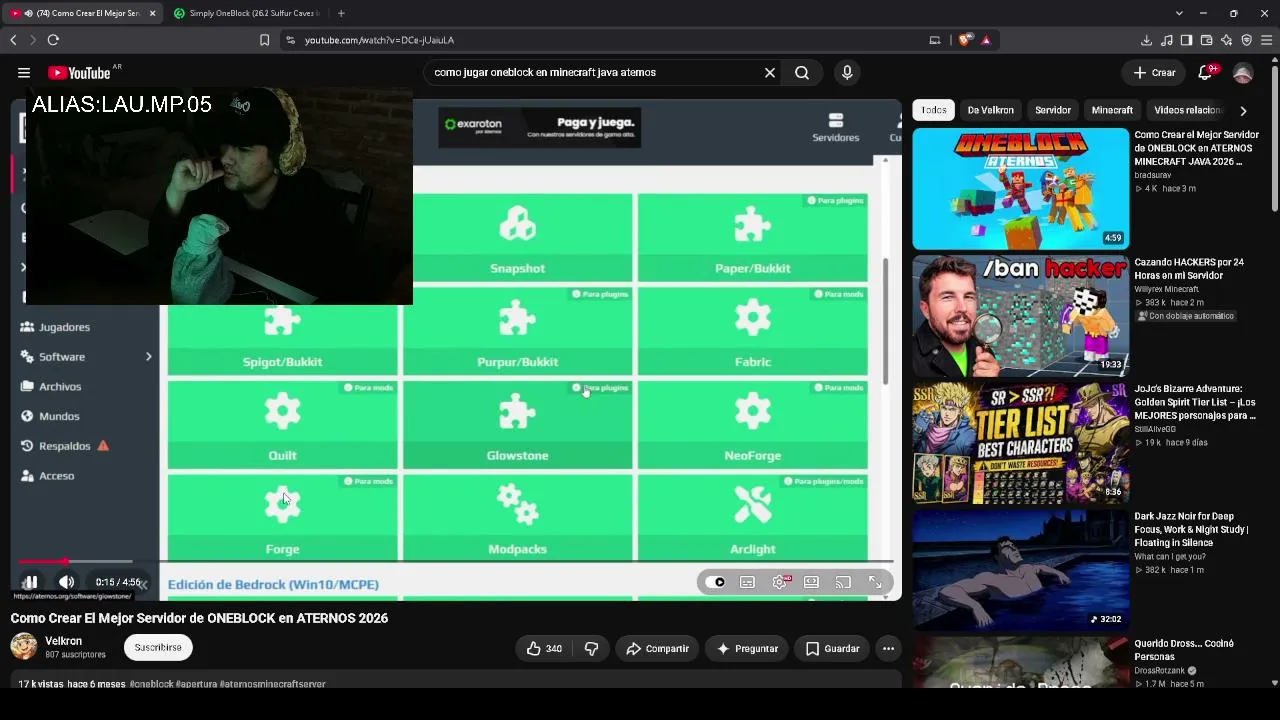Seek along the video progress bar

coord(455,561)
